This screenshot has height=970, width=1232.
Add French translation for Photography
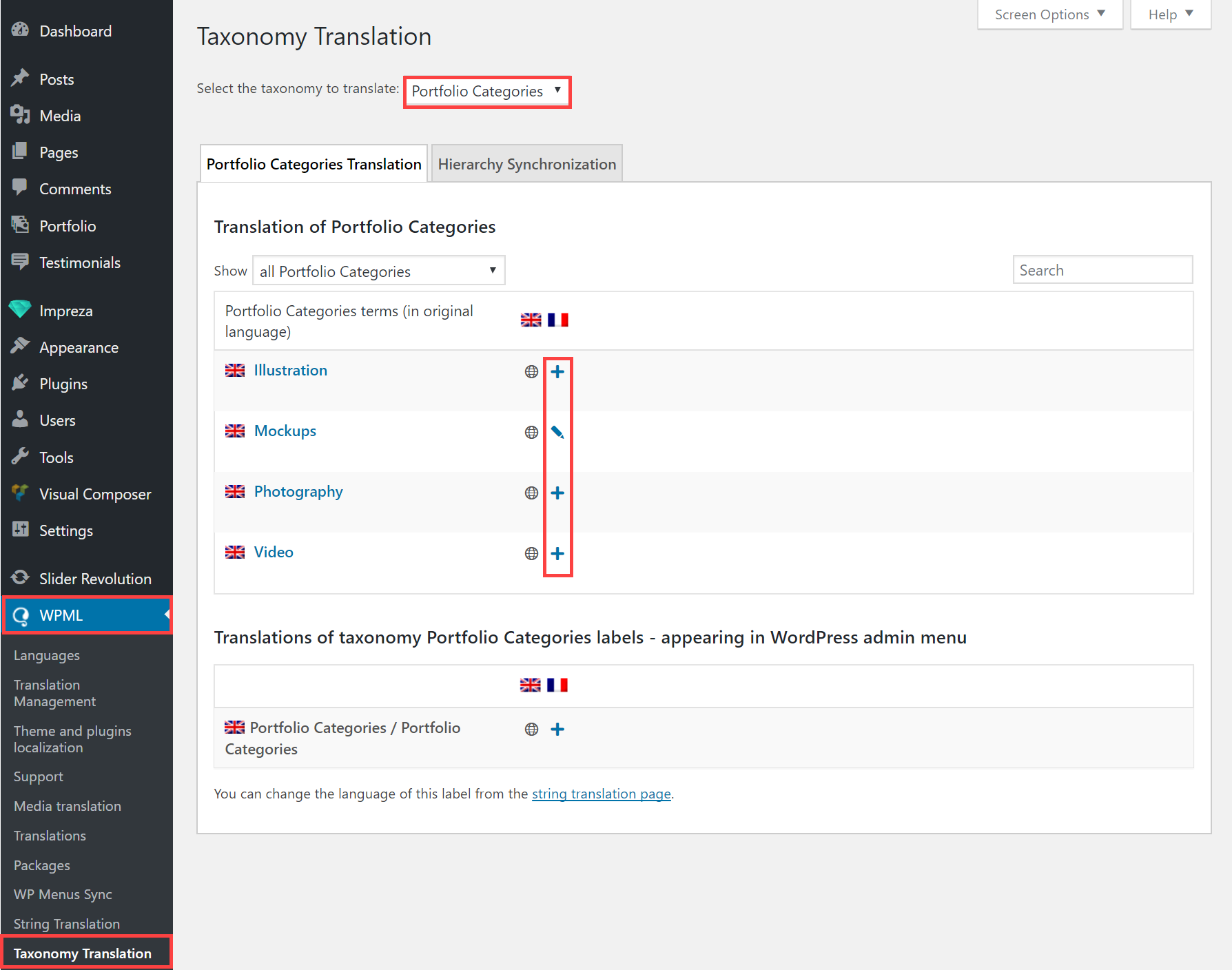(x=557, y=493)
